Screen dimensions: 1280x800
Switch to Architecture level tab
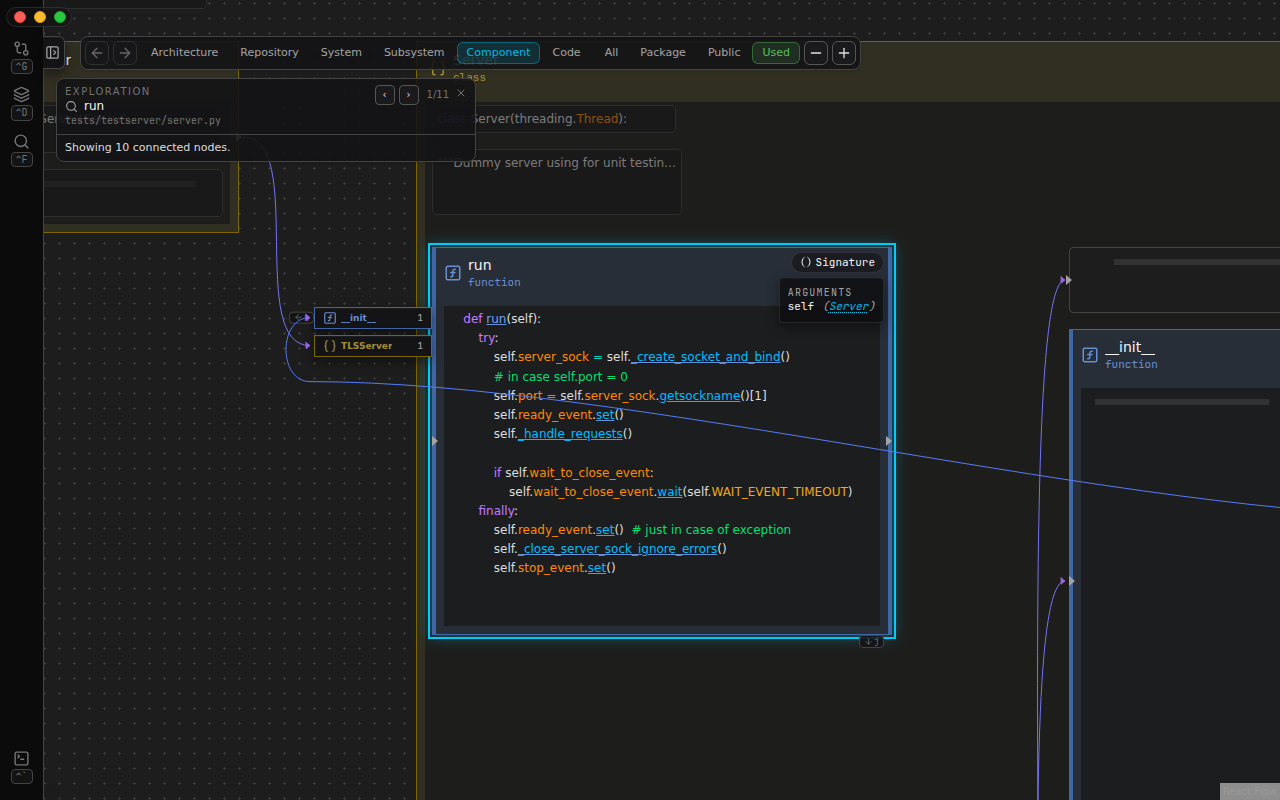(184, 53)
